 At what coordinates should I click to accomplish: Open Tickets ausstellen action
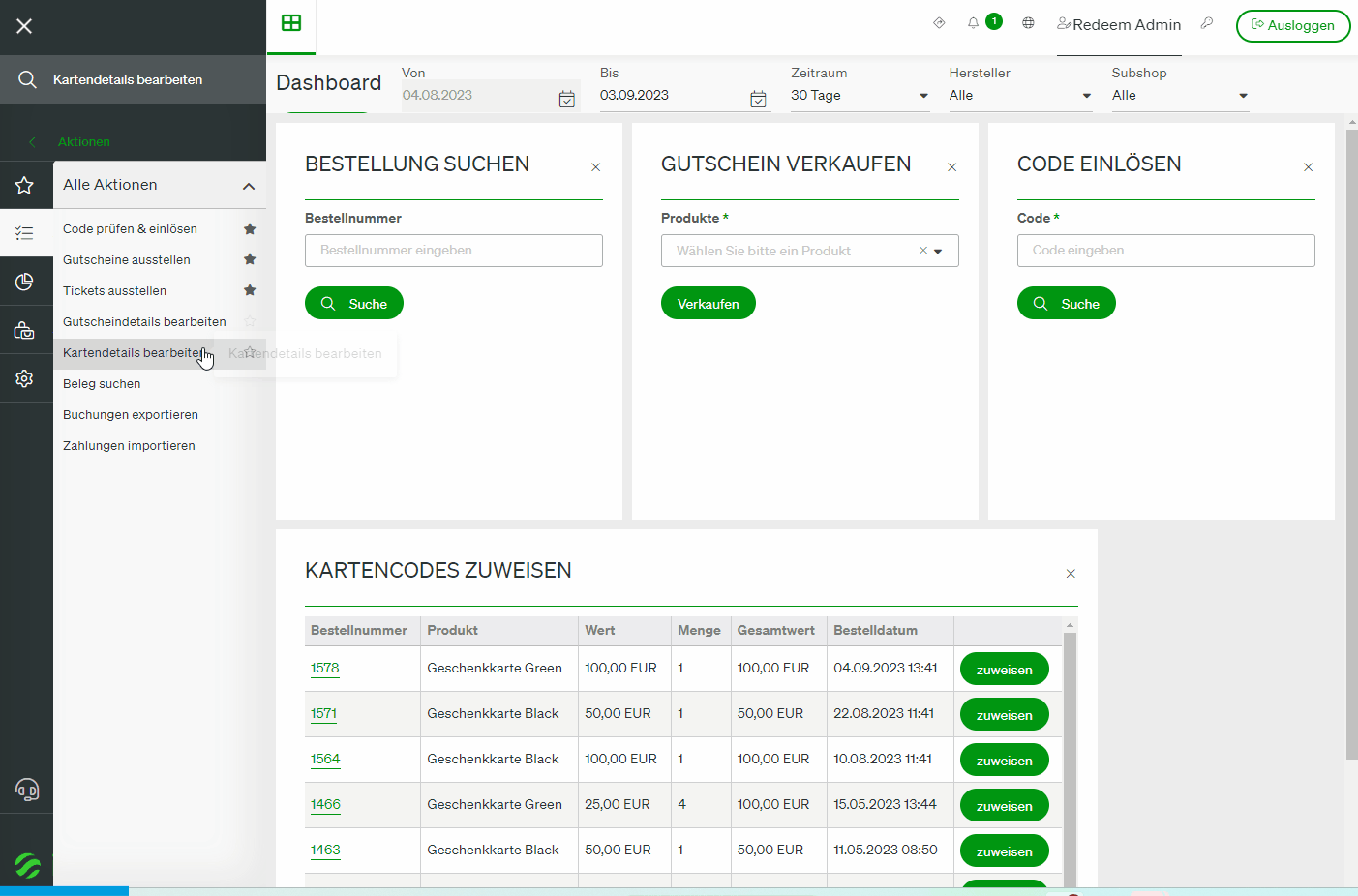point(114,290)
